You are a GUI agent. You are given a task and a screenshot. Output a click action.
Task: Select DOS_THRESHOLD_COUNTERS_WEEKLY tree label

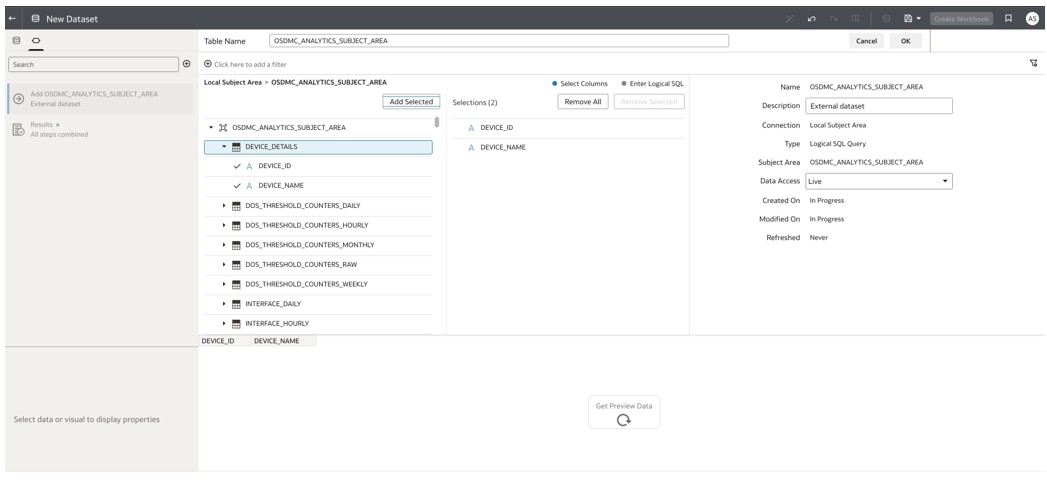[306, 284]
